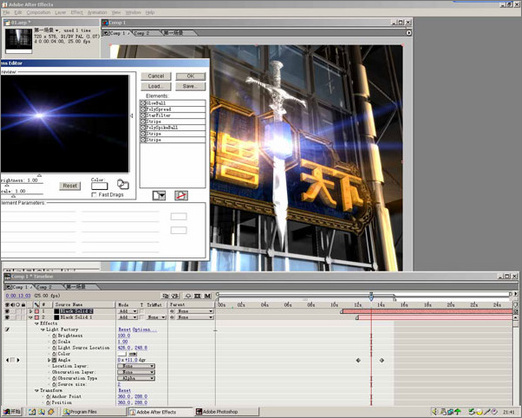The width and height of the screenshot is (522, 418).
Task: Open the Lens Editor Color swatch
Action: pos(99,186)
